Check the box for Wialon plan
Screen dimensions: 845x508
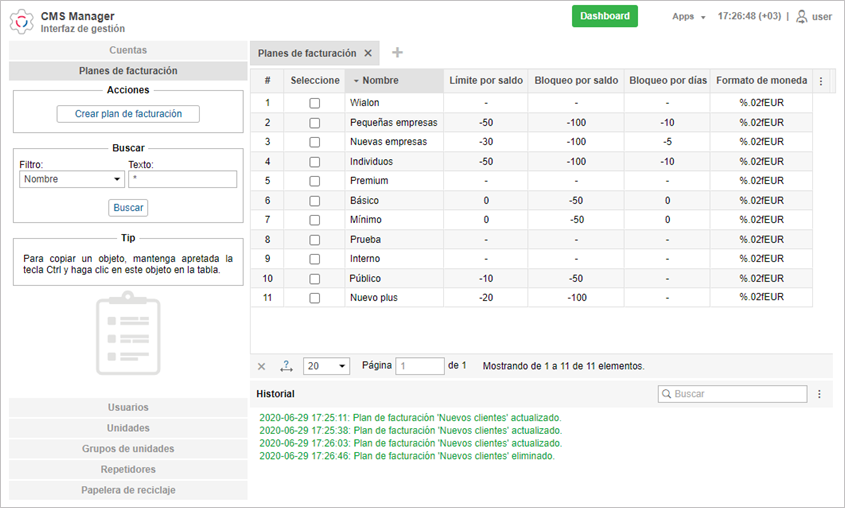coord(314,103)
